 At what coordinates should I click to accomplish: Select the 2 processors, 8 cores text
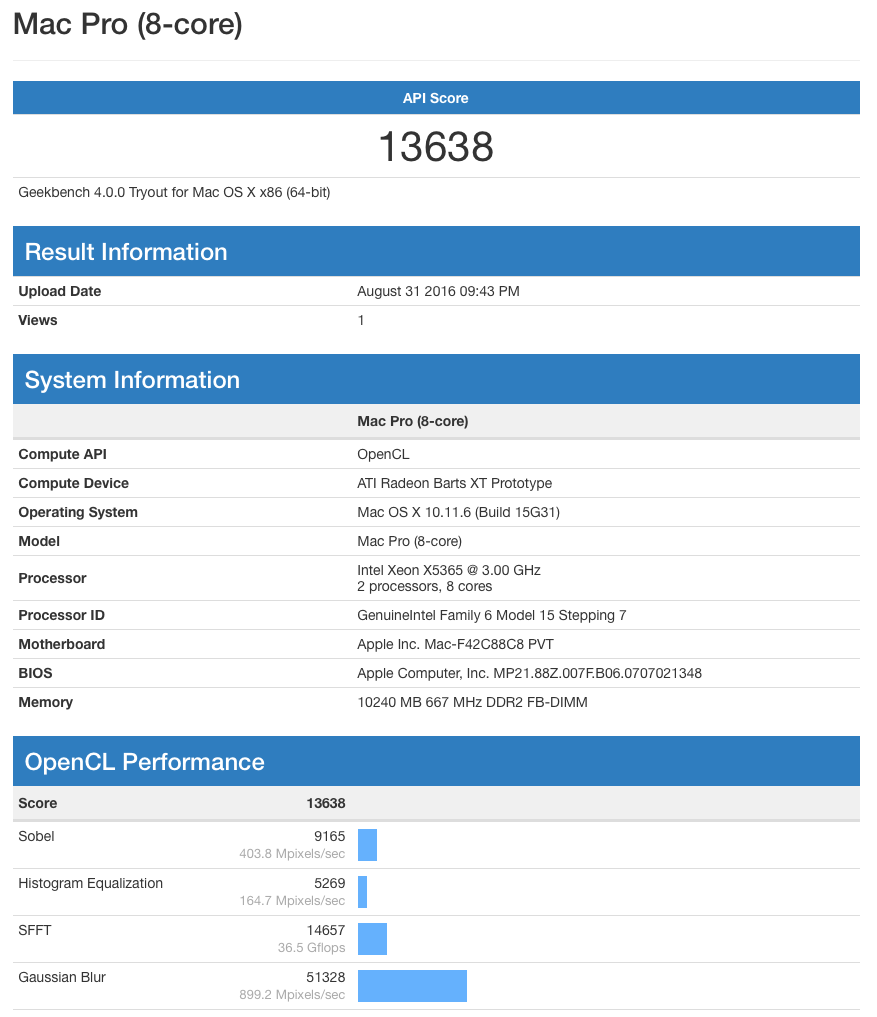tap(424, 587)
